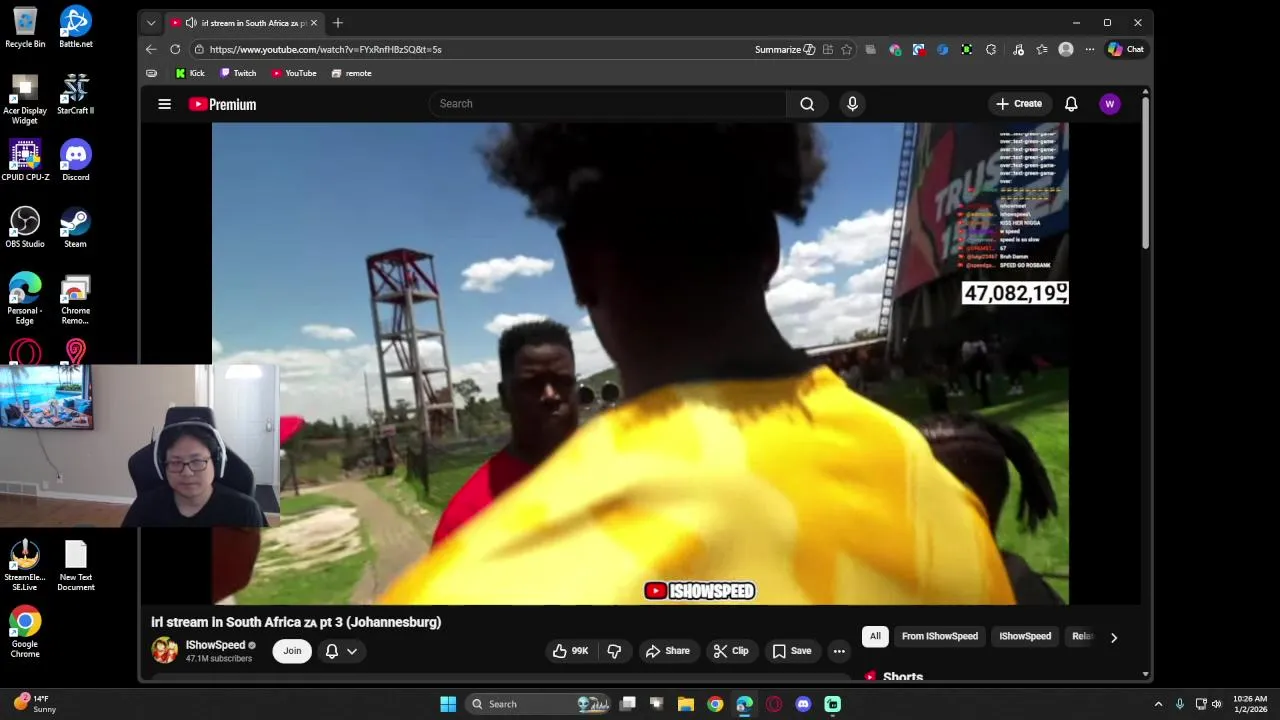Start voice search with the microphone icon
Viewport: 1280px width, 720px height.
pos(852,104)
